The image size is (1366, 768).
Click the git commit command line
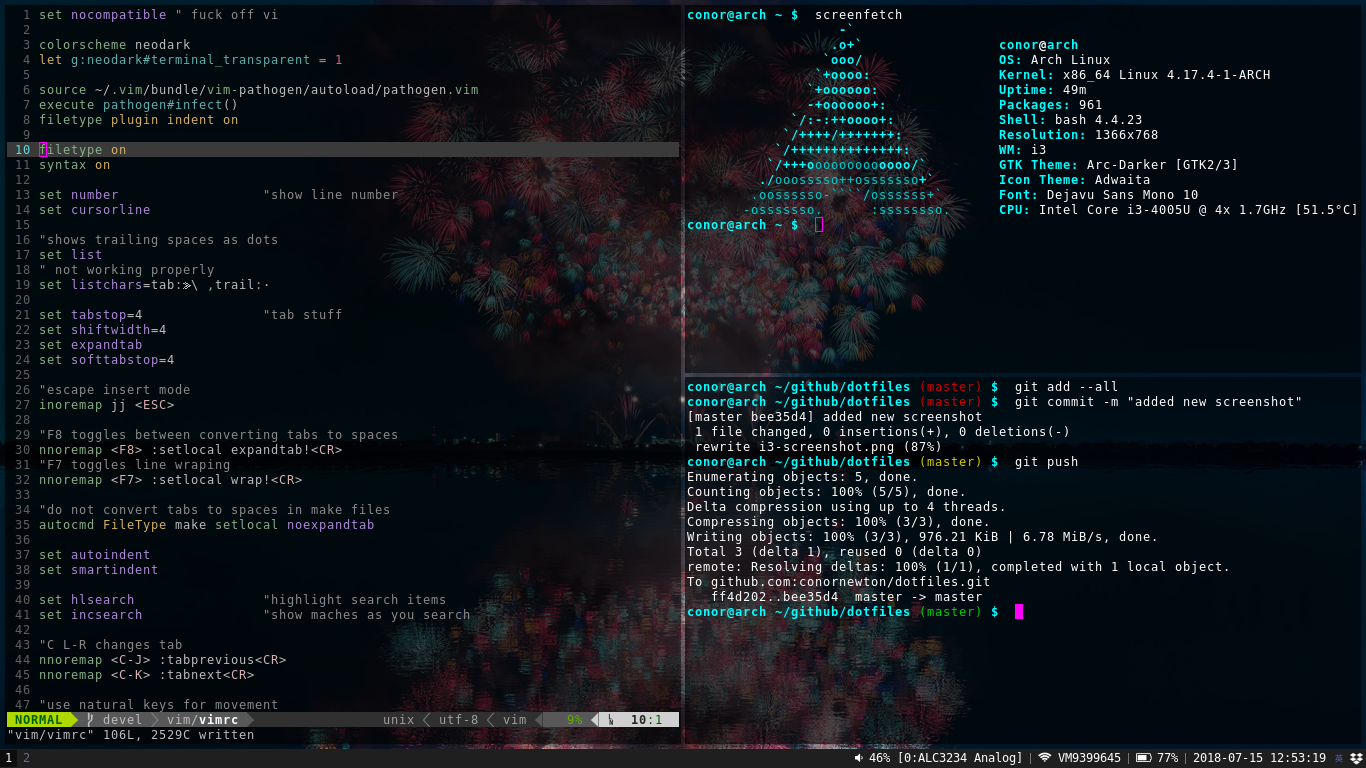(x=1158, y=402)
